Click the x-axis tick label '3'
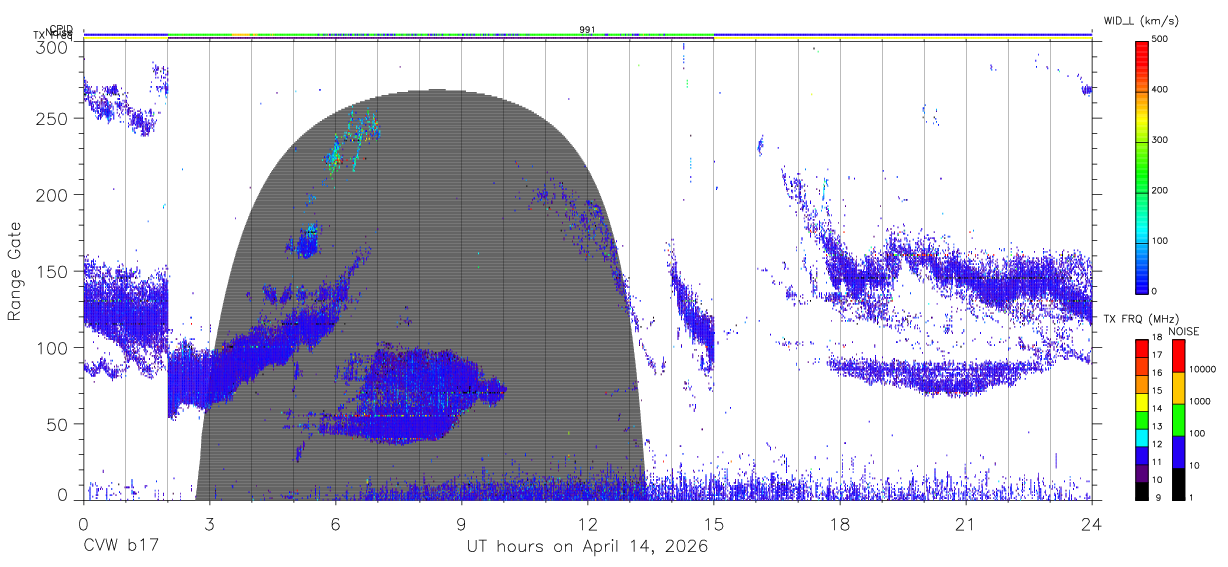This screenshot has width=1228, height=567. (x=209, y=524)
